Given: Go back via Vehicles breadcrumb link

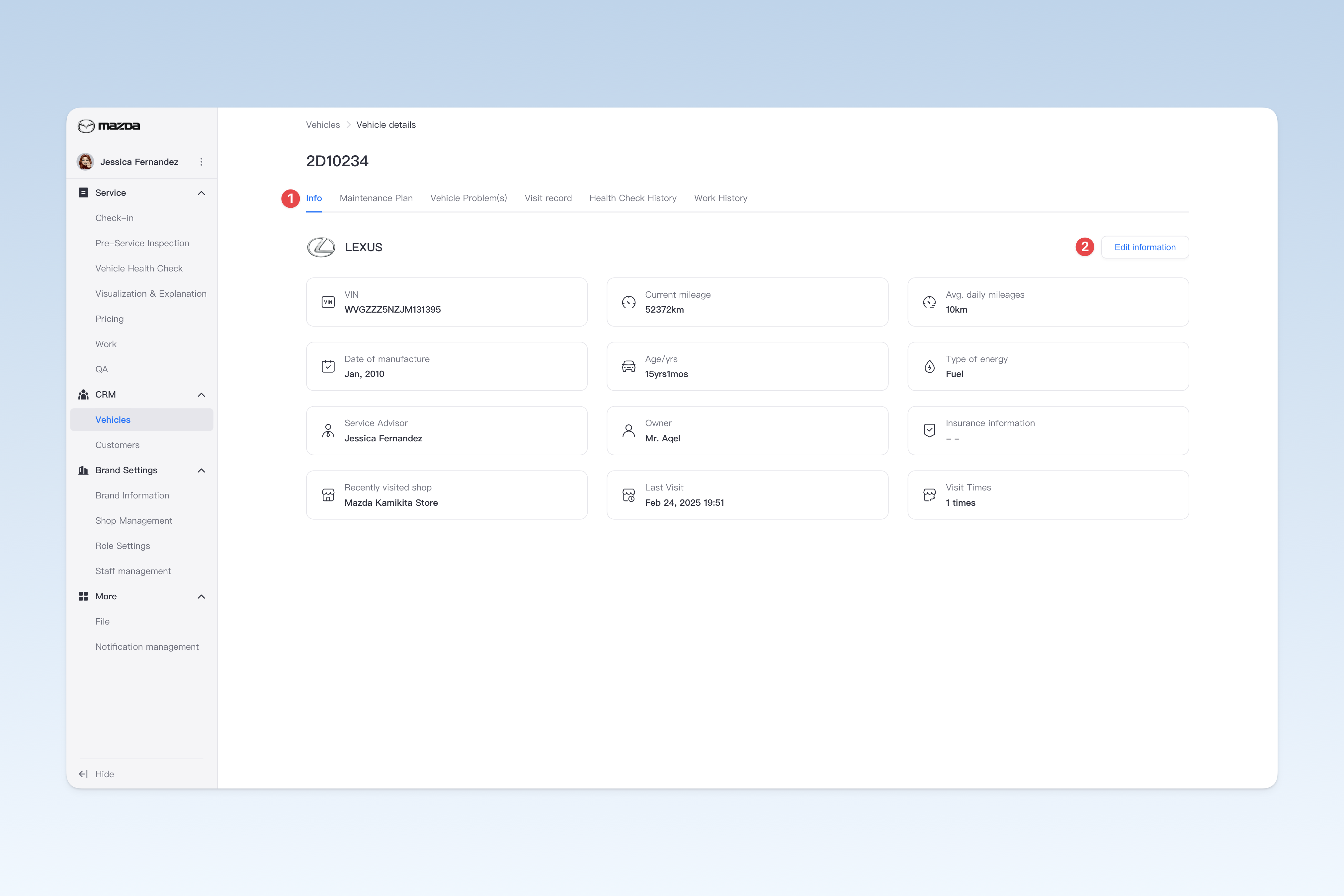Looking at the screenshot, I should click(x=323, y=124).
